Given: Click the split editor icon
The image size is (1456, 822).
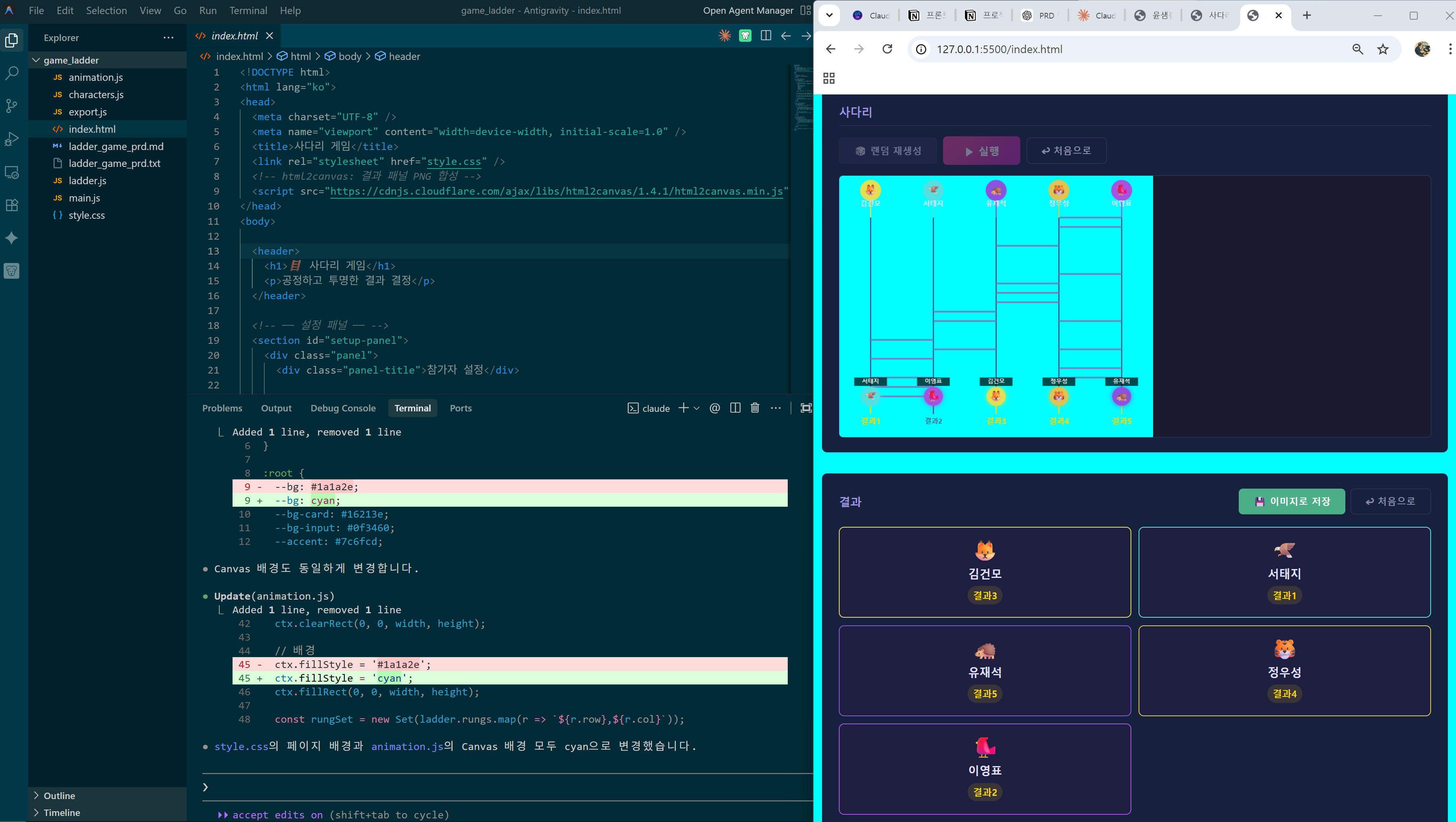Looking at the screenshot, I should click(x=766, y=36).
